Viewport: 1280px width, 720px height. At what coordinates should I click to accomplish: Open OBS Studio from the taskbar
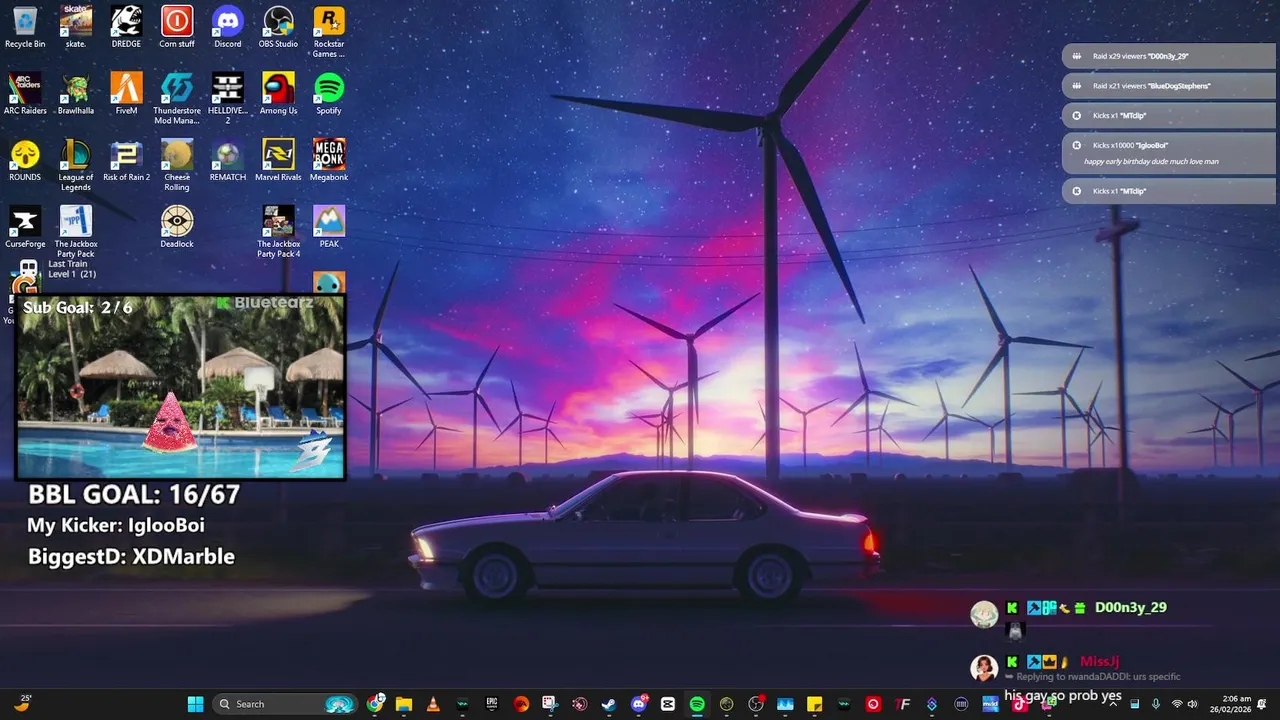click(x=755, y=704)
